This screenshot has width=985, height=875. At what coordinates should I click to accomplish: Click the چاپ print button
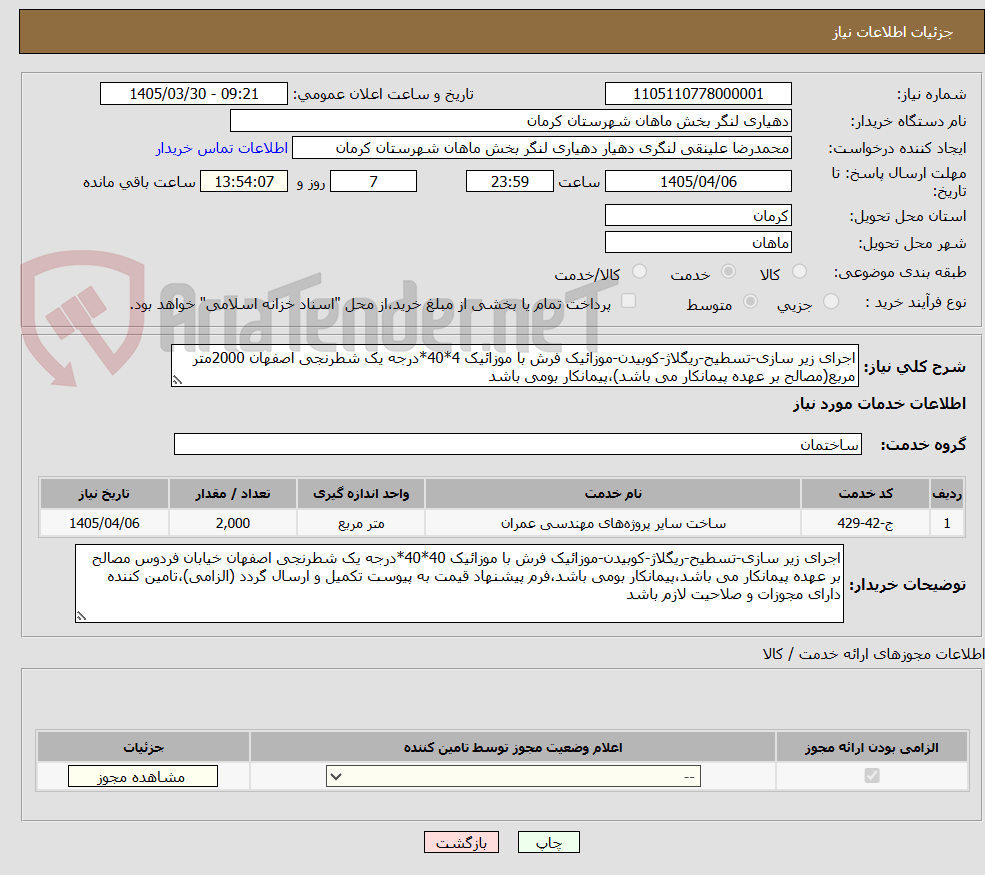[548, 843]
